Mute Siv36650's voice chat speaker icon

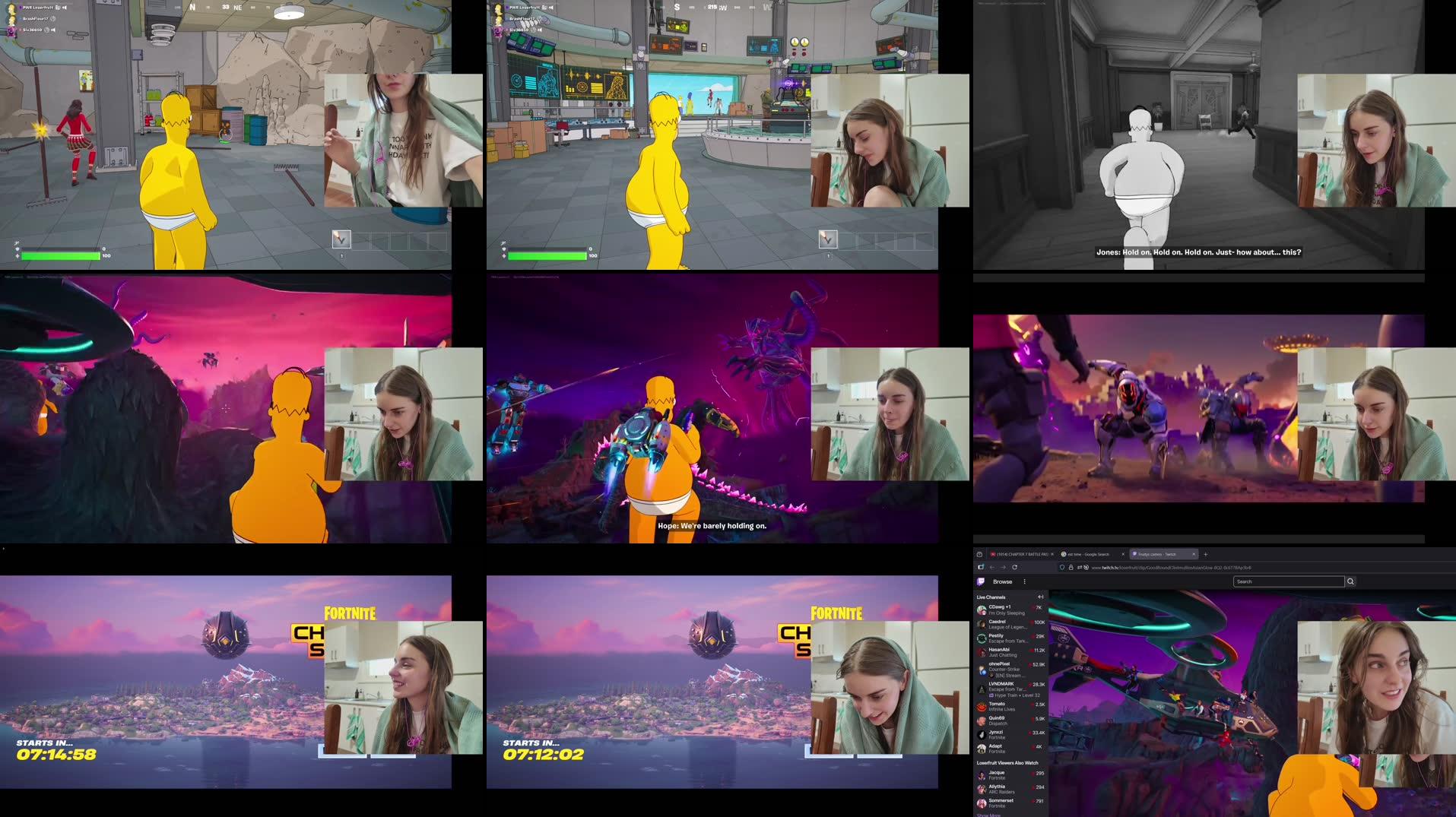53,30
